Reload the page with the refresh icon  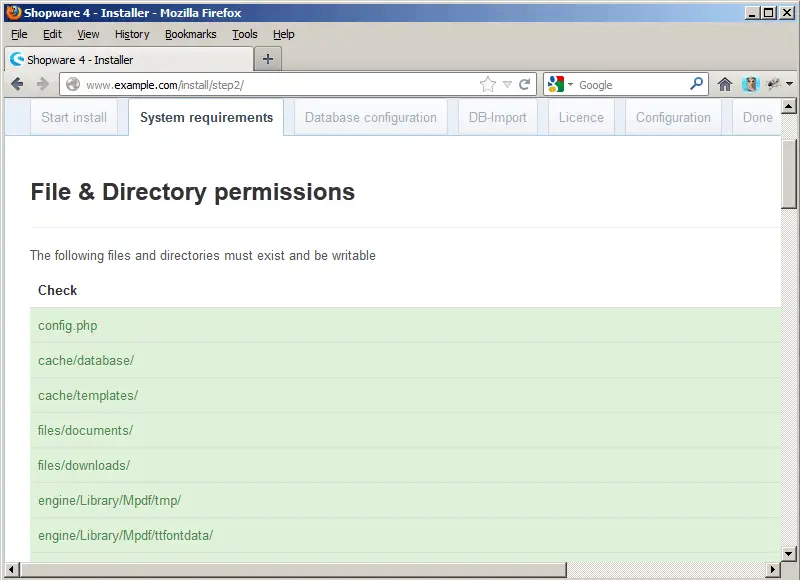click(x=524, y=84)
